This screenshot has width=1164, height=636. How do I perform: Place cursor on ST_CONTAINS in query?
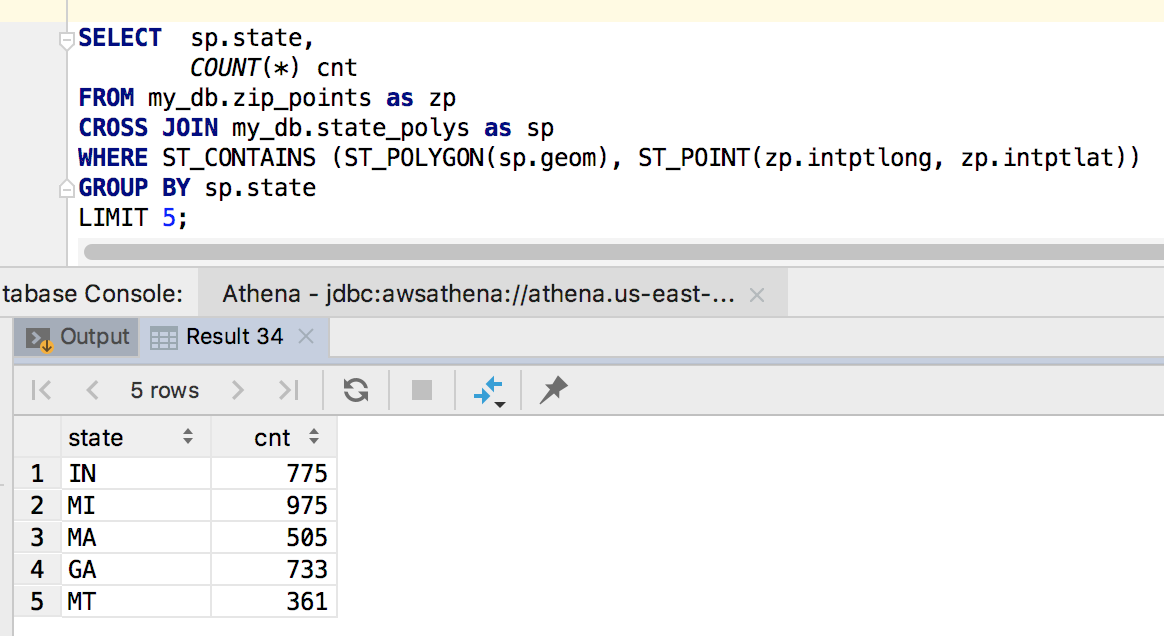click(x=239, y=158)
